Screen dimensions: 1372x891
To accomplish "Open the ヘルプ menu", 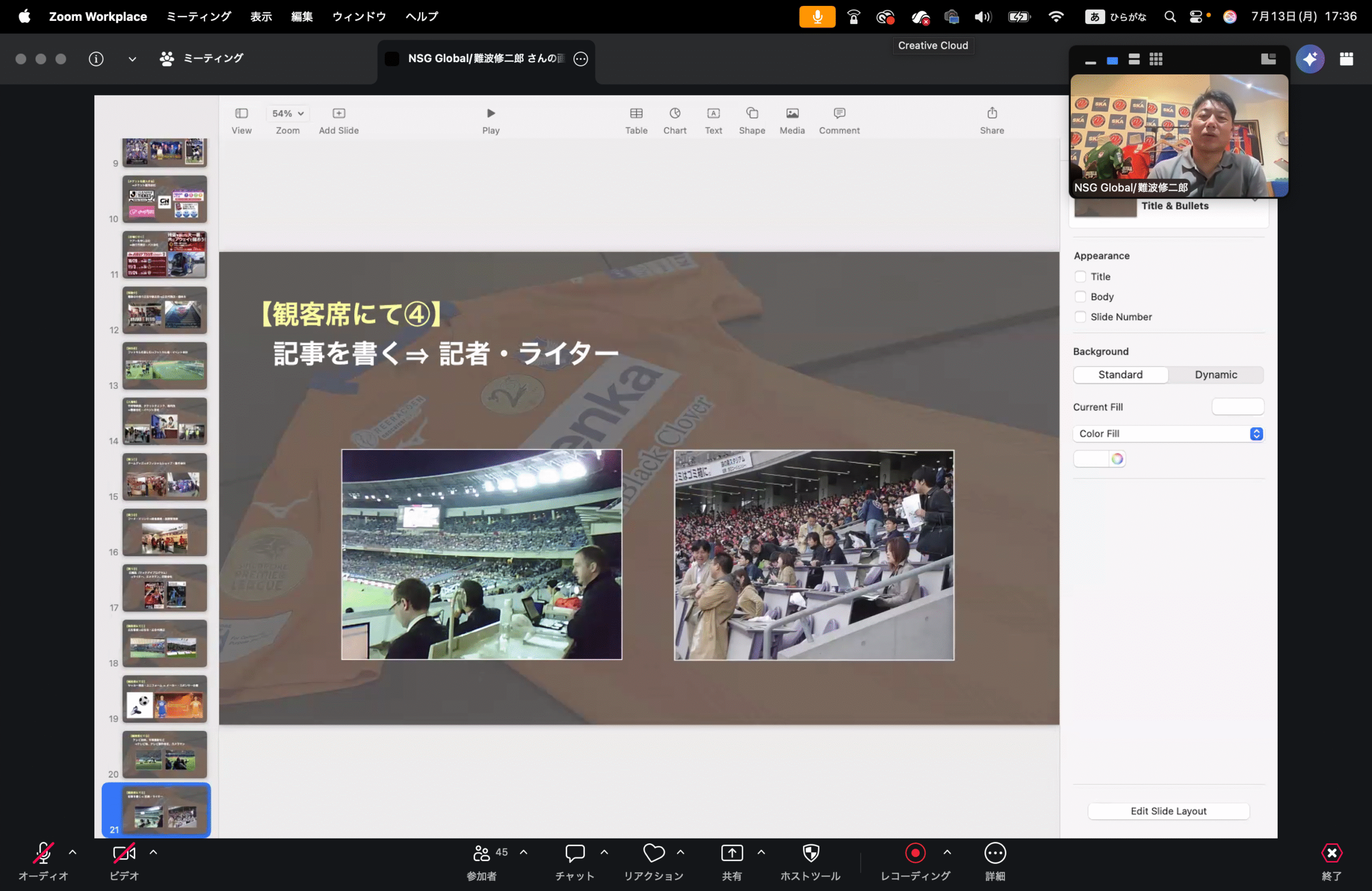I will pyautogui.click(x=422, y=17).
